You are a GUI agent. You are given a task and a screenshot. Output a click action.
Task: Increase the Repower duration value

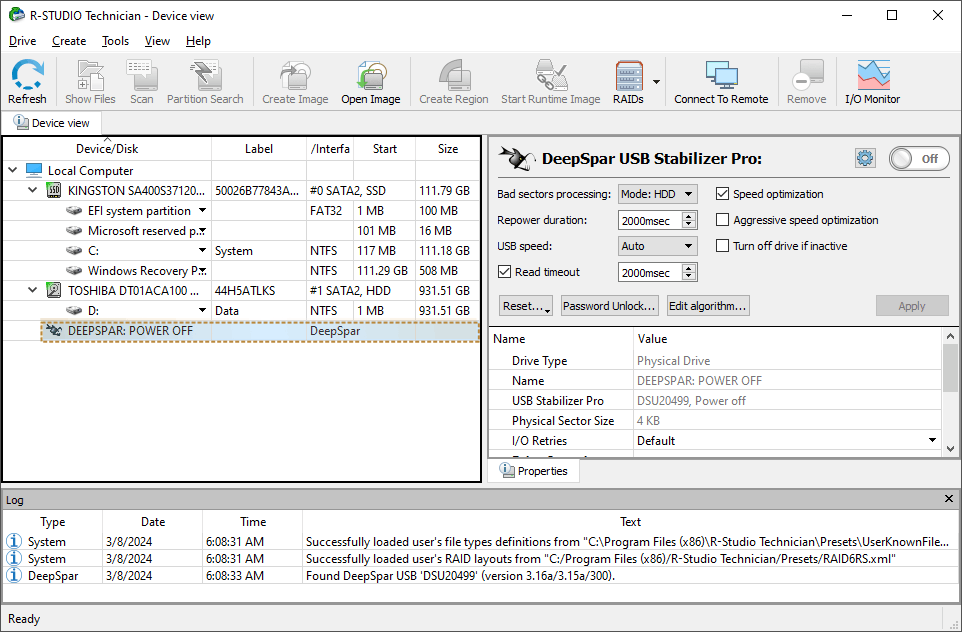tap(689, 216)
